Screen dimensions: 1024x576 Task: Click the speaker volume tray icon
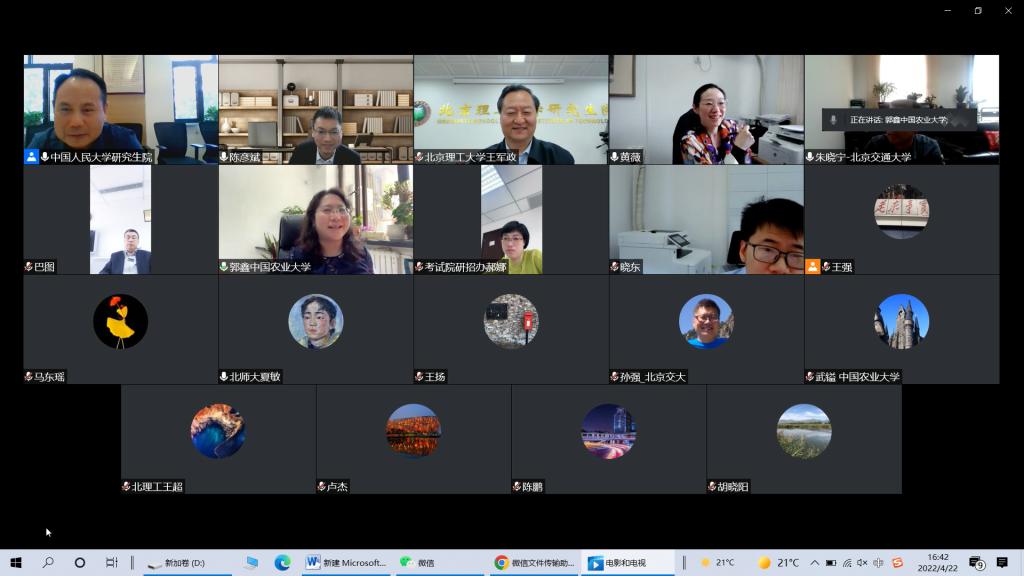point(862,563)
